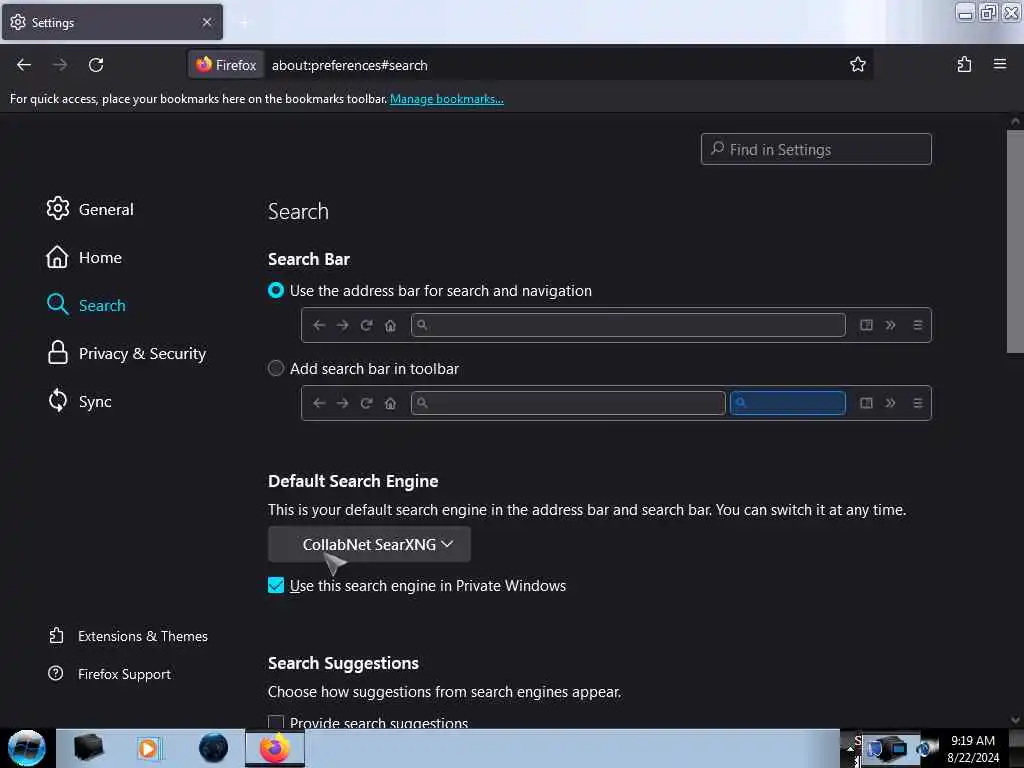
Task: Click the browser forward arrow
Action: tap(59, 65)
